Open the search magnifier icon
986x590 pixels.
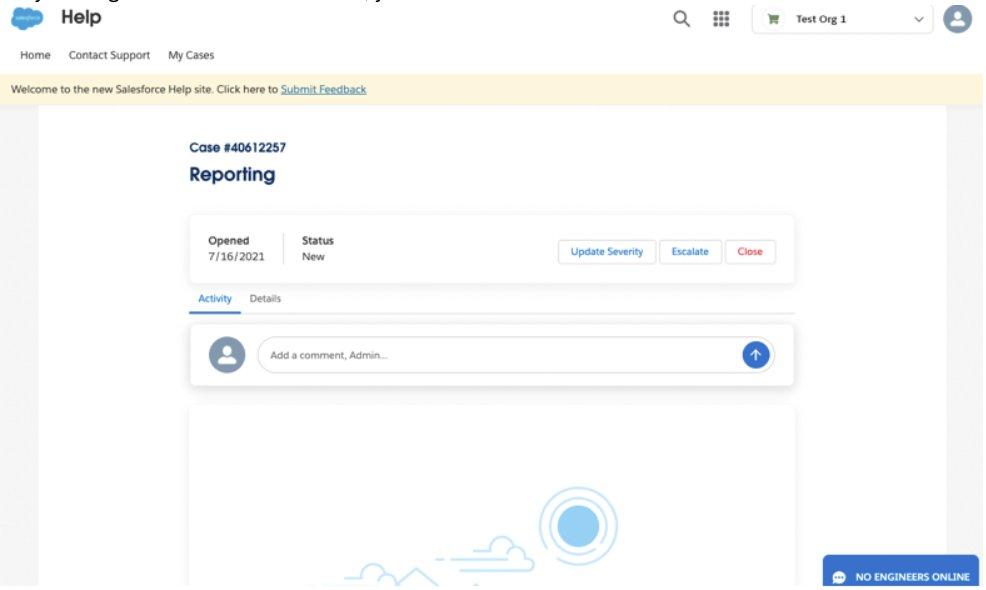pos(681,19)
